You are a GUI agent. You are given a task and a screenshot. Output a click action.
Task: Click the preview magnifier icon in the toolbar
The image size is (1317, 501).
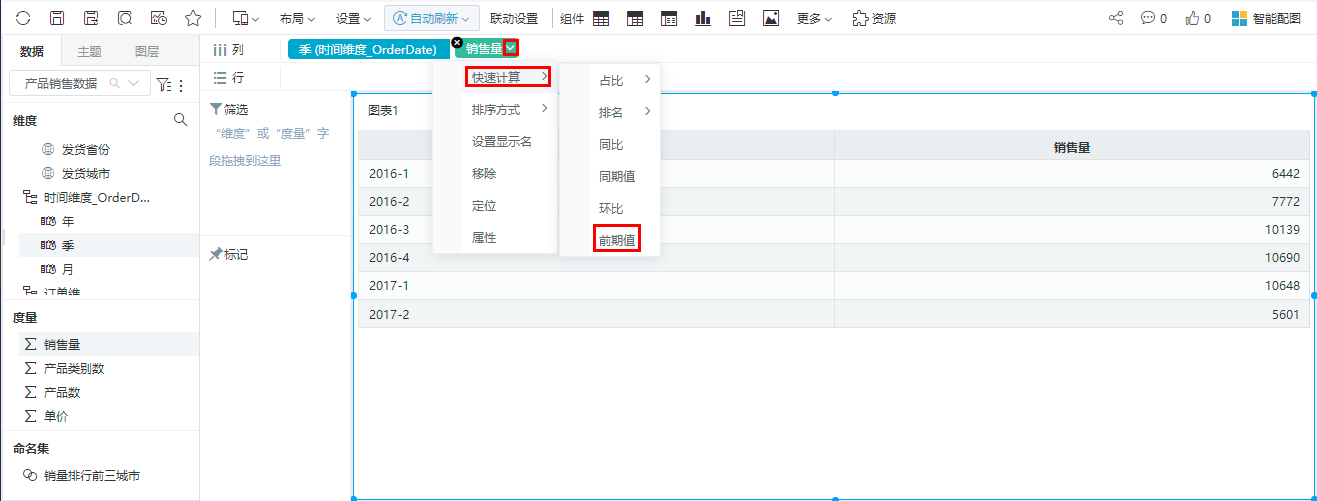tap(125, 18)
